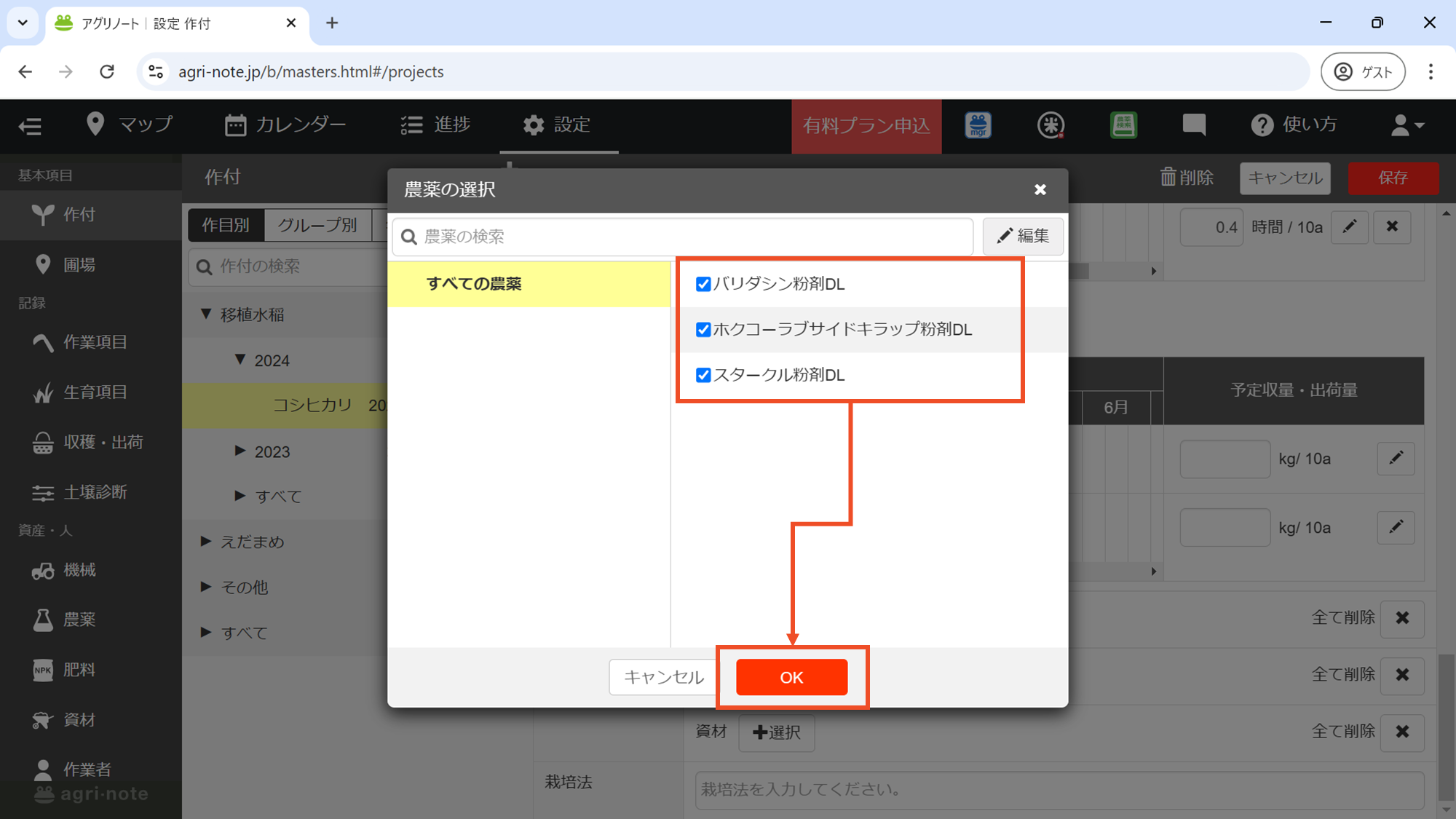Click the 有料プラン申込 button
The width and height of the screenshot is (1456, 819).
click(866, 126)
